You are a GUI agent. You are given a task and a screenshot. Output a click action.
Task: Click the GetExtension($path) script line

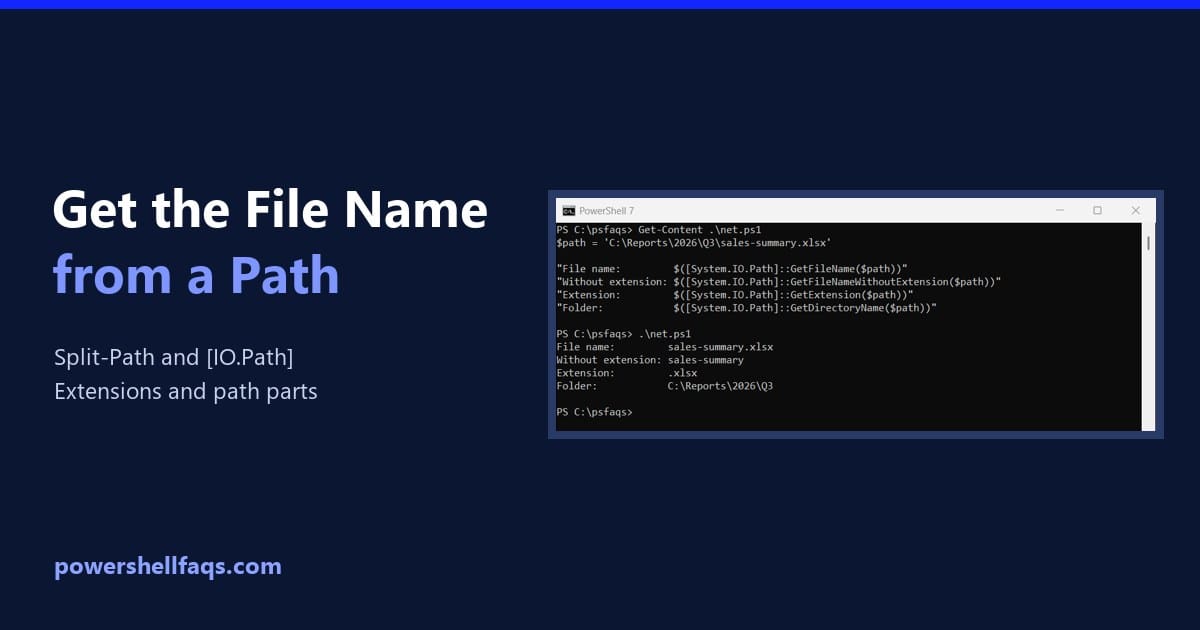pyautogui.click(x=735, y=295)
